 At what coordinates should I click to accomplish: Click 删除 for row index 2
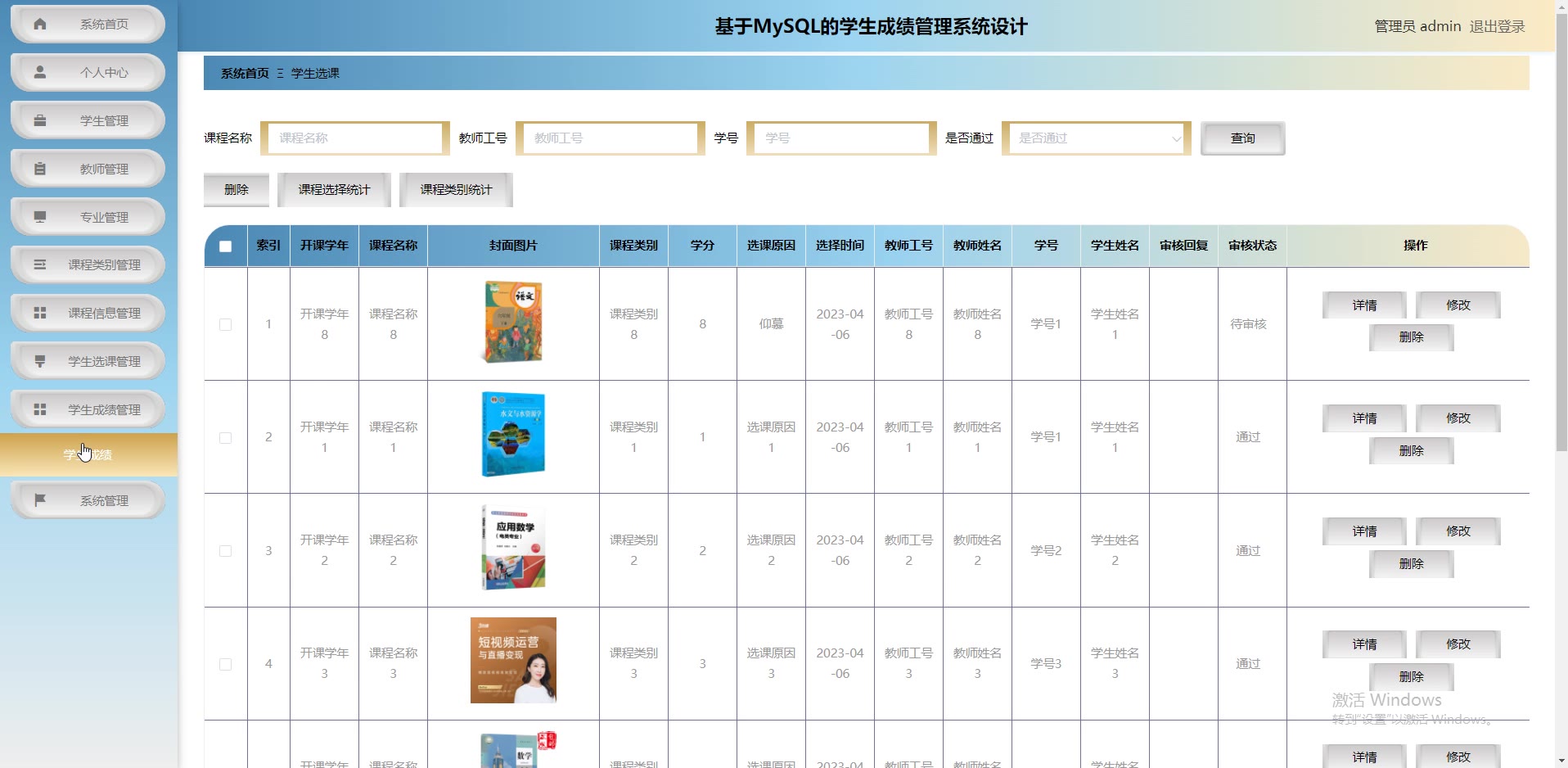(x=1412, y=451)
